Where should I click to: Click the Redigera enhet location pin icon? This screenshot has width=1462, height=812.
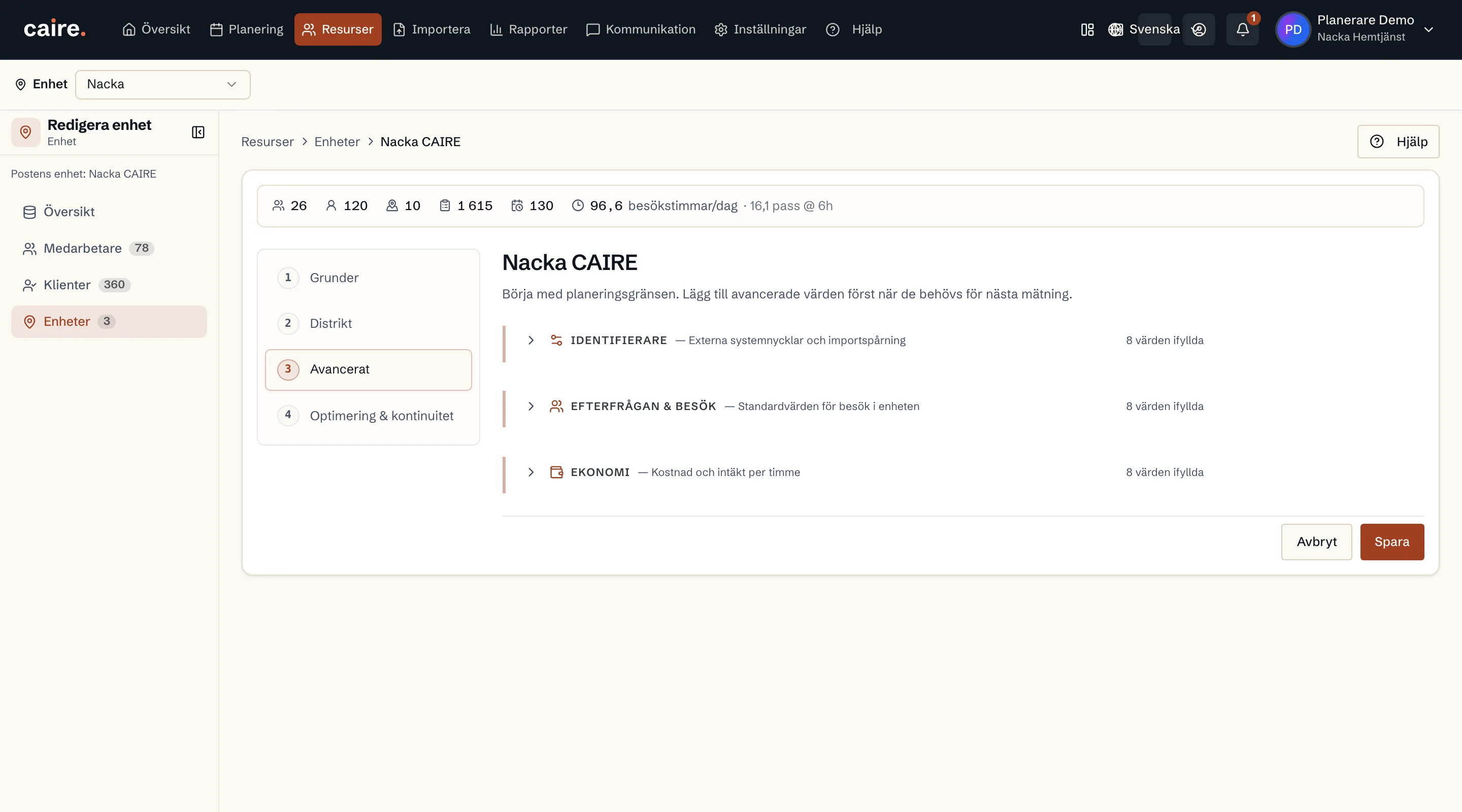(x=25, y=132)
